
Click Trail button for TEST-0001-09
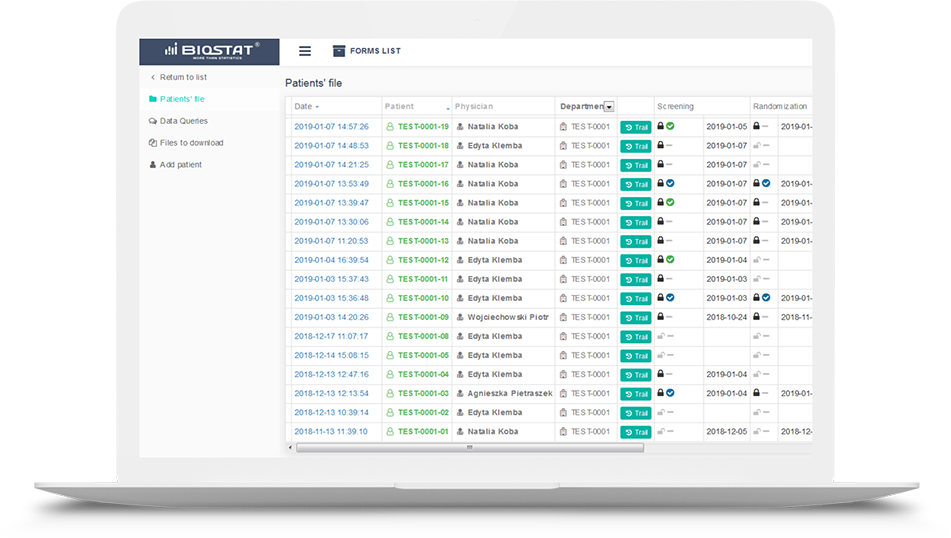pos(636,318)
